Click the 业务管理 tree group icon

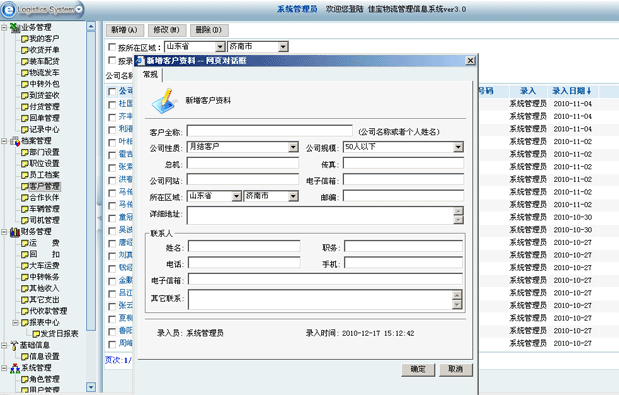click(x=15, y=27)
